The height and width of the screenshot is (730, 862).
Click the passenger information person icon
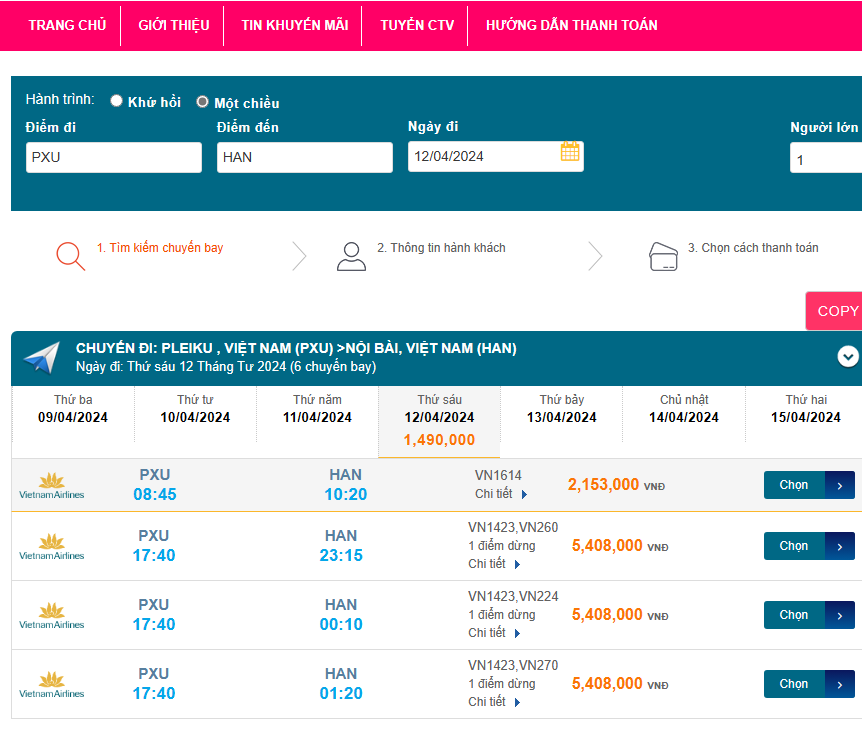click(x=351, y=256)
